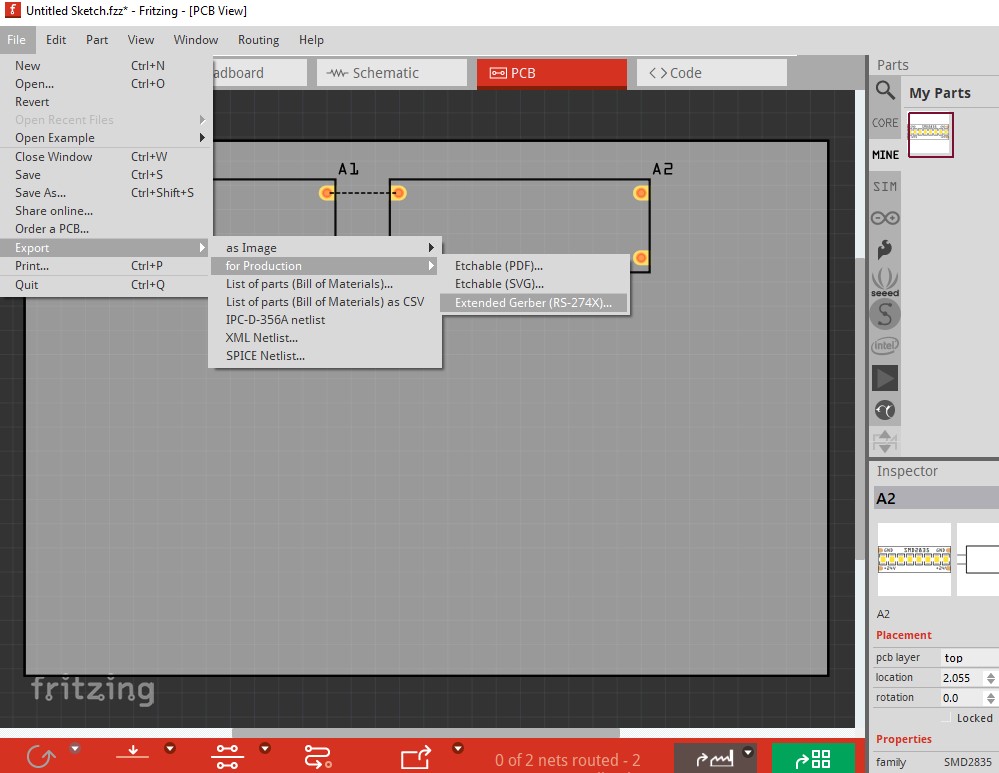Image resolution: width=999 pixels, height=773 pixels.
Task: Click the Fabricate green button icon
Action: coord(813,758)
